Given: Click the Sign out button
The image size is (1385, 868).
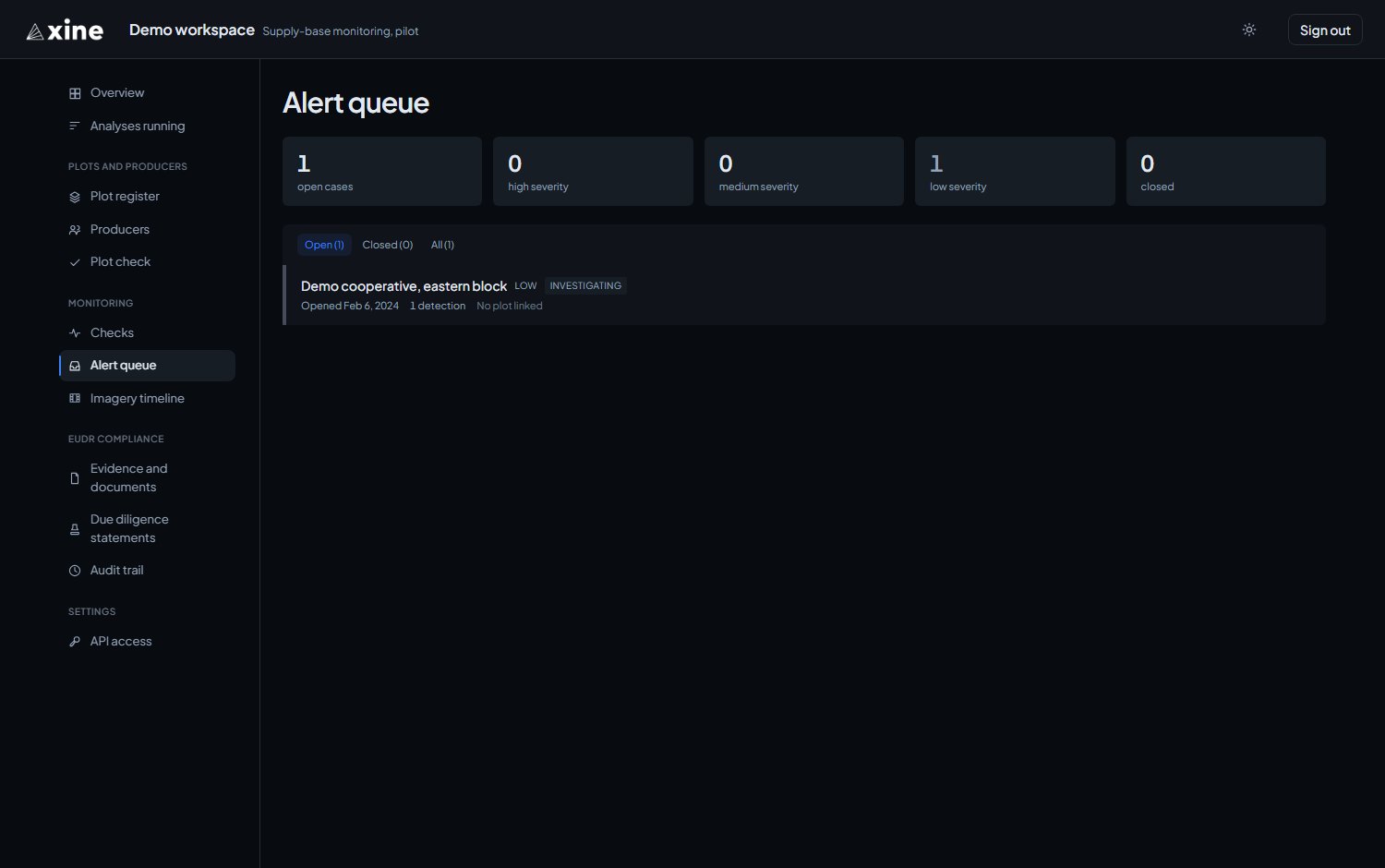Looking at the screenshot, I should coord(1325,30).
